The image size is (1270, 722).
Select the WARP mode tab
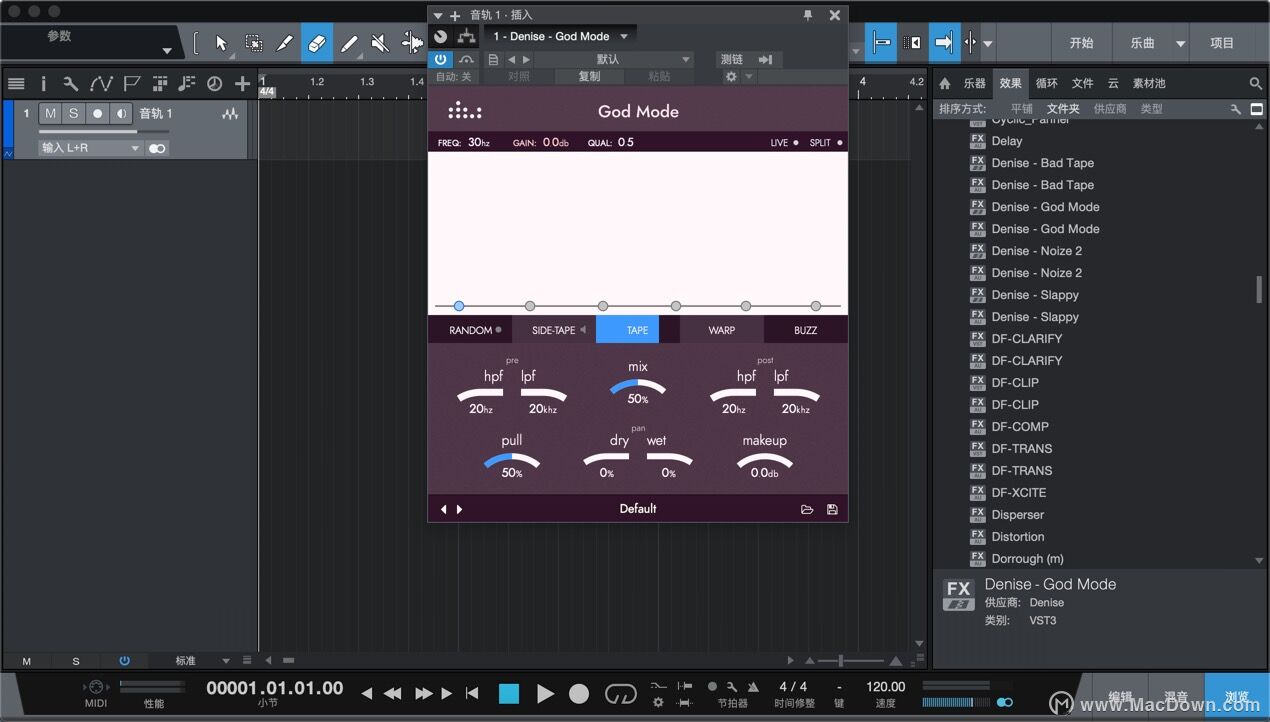pyautogui.click(x=722, y=330)
